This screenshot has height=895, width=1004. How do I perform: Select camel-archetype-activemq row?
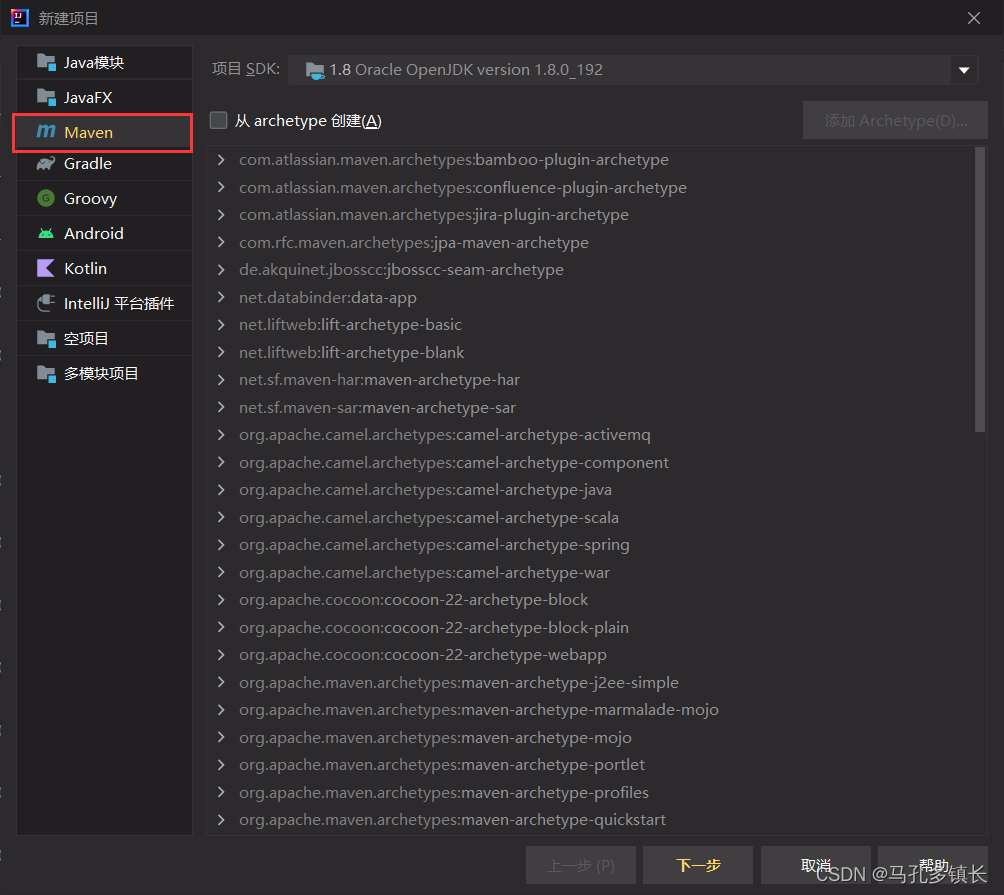[590, 435]
